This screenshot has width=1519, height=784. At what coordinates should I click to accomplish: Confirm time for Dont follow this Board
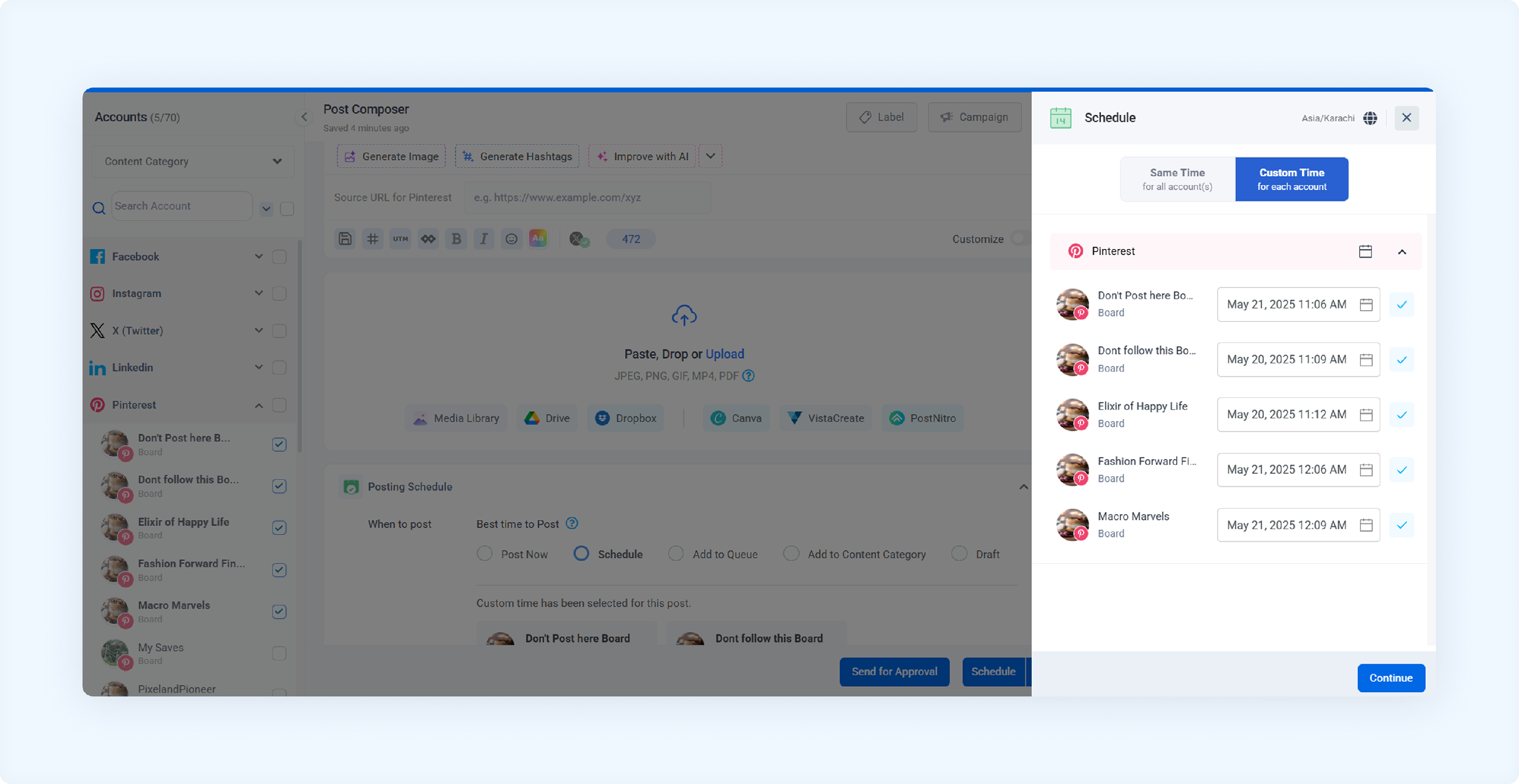coord(1402,359)
